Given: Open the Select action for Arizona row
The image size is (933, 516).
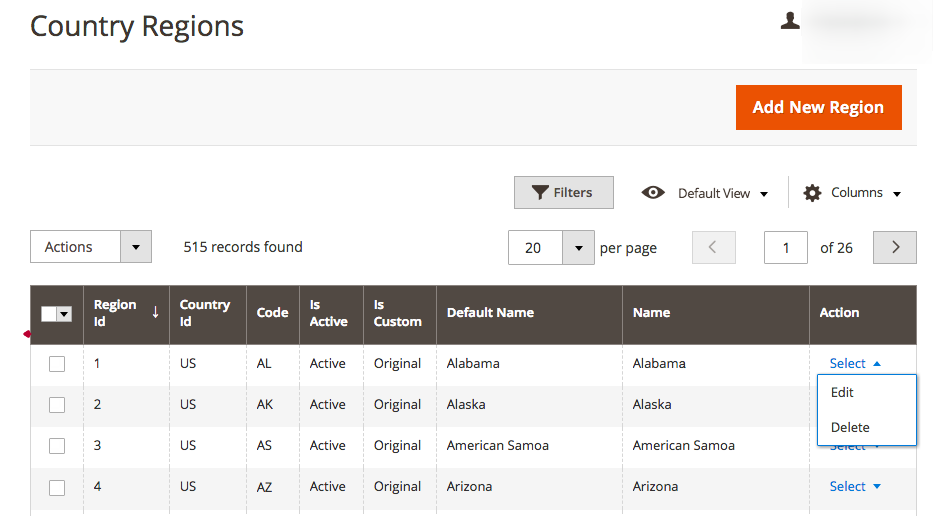Looking at the screenshot, I should 854,486.
